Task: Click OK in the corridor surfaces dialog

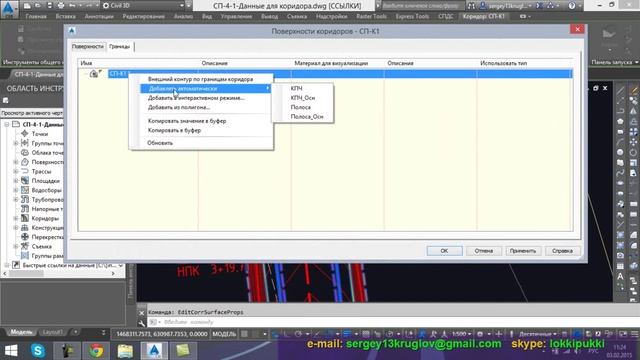Action: (444, 251)
